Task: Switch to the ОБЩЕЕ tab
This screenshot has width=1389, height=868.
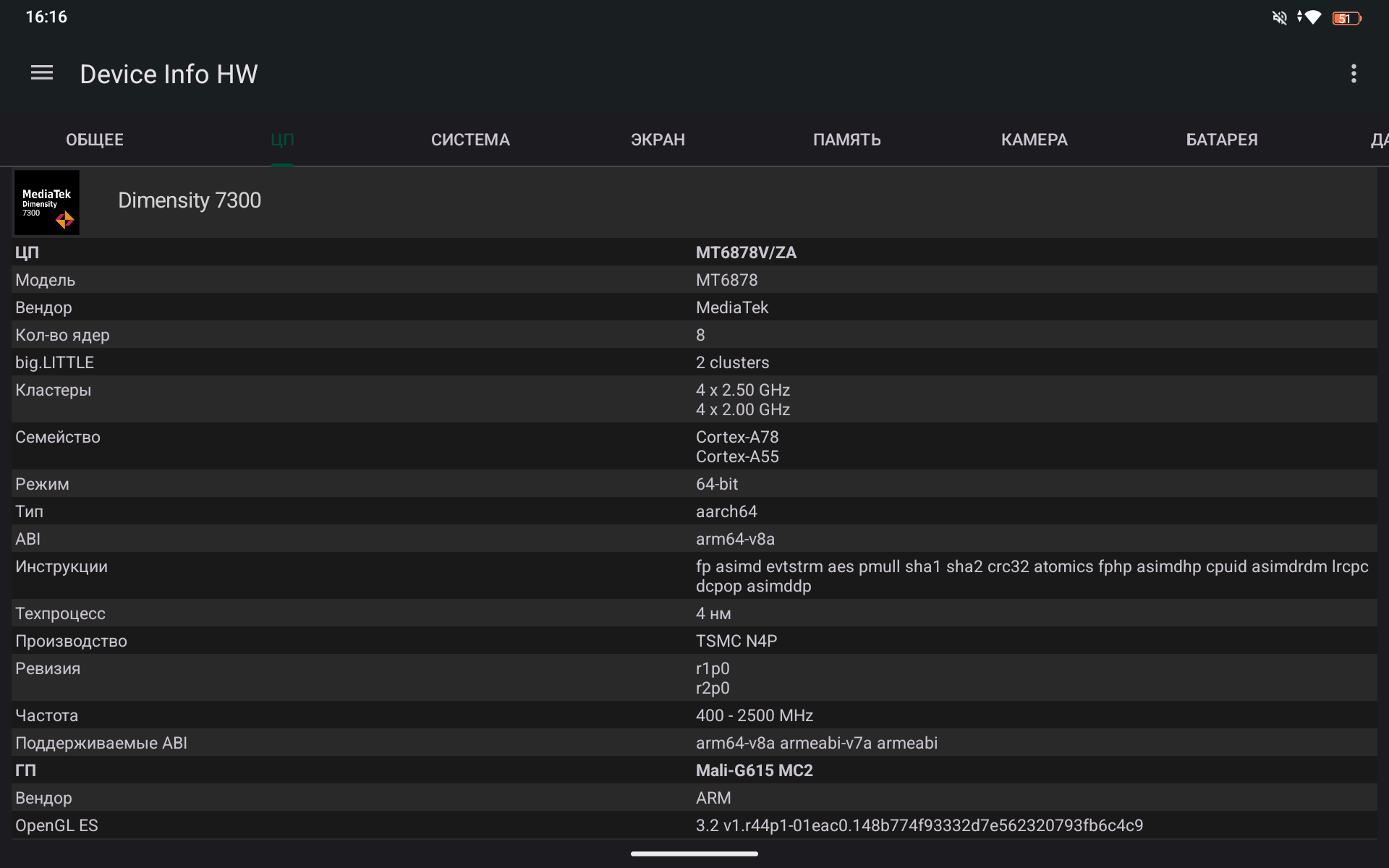Action: tap(95, 140)
